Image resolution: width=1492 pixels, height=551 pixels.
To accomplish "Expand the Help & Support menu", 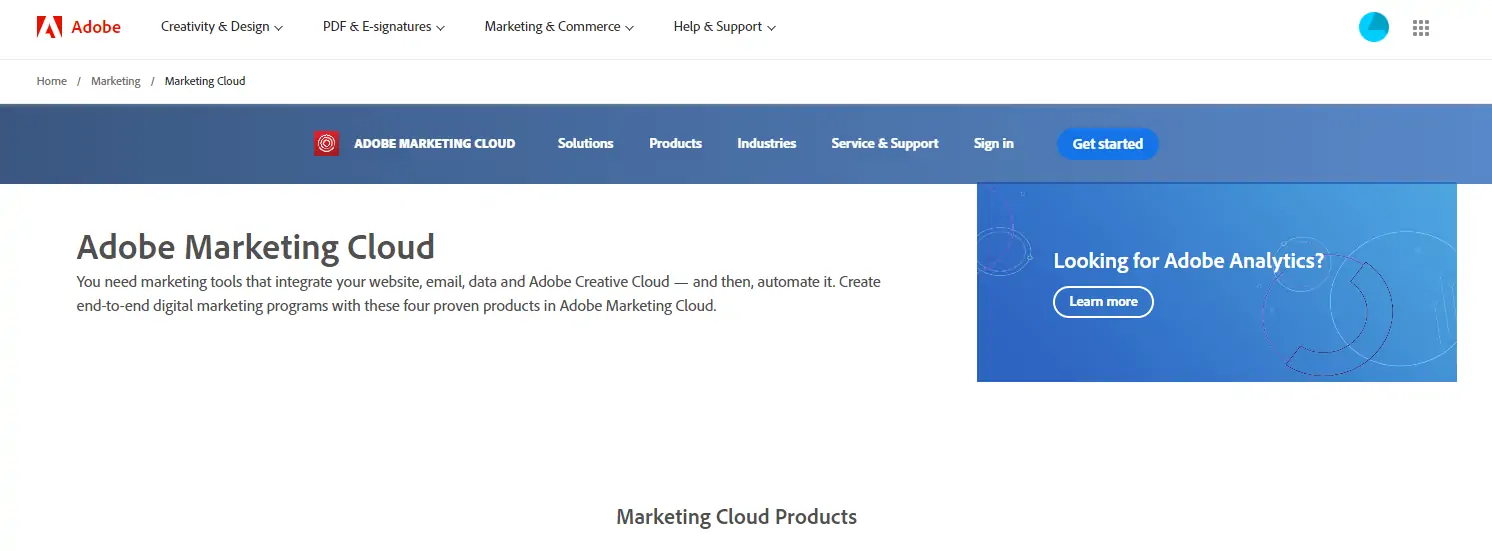I will click(725, 27).
